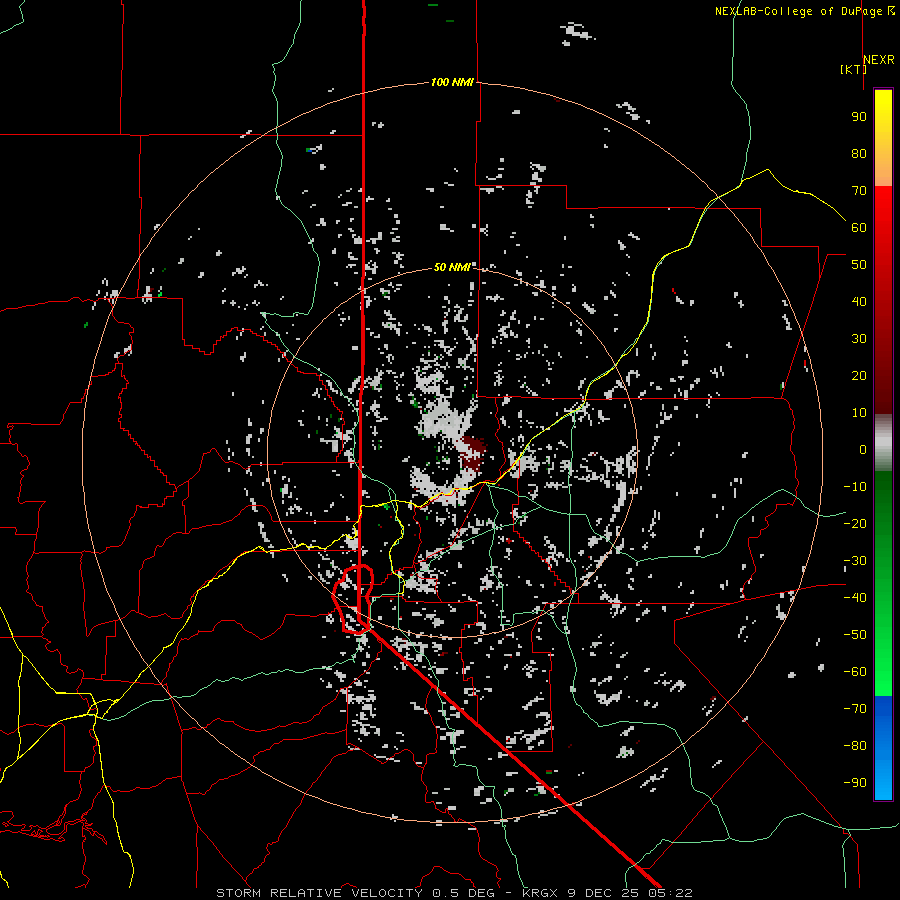900x900 pixels.
Task: Click the 50 NMI range ring label
Action: click(452, 267)
